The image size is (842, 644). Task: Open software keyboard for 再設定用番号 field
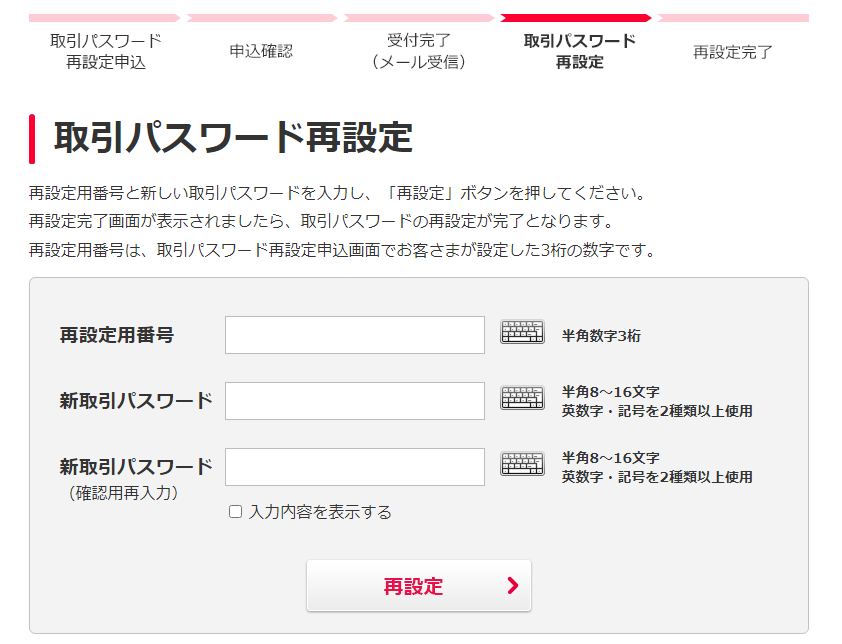(522, 333)
